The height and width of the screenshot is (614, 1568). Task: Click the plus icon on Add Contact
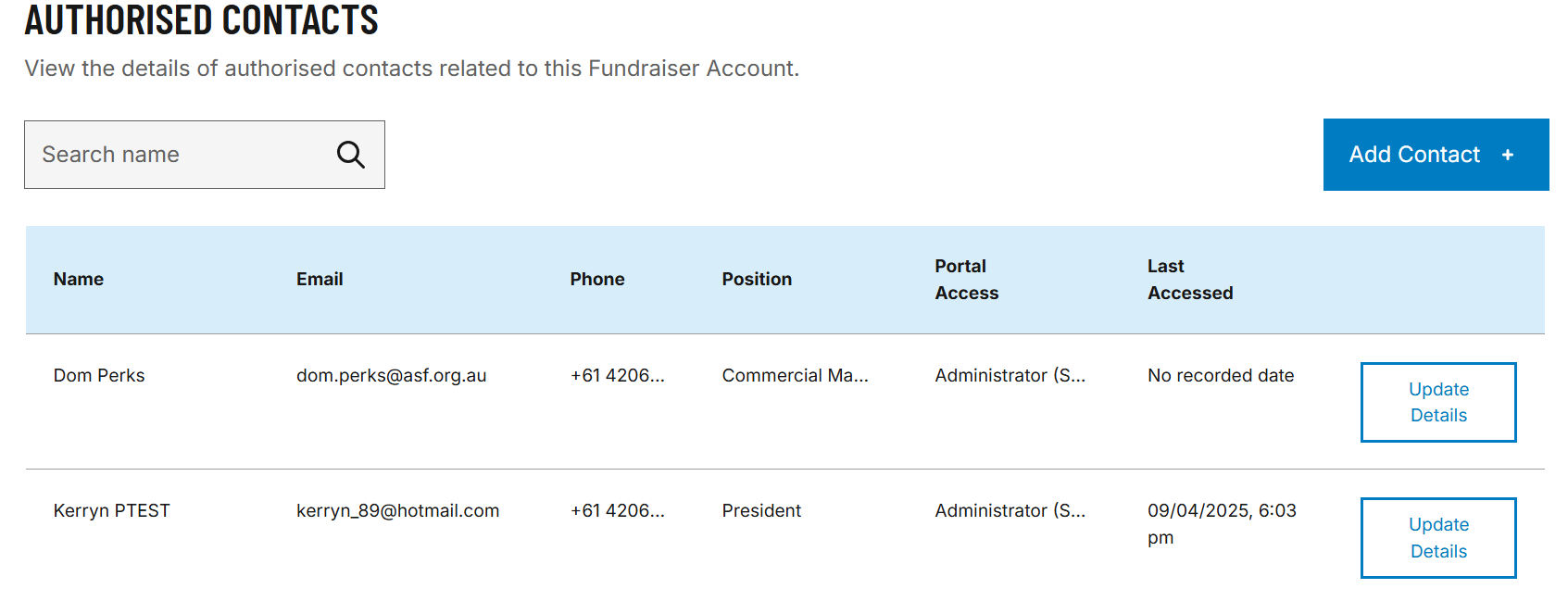point(1508,155)
